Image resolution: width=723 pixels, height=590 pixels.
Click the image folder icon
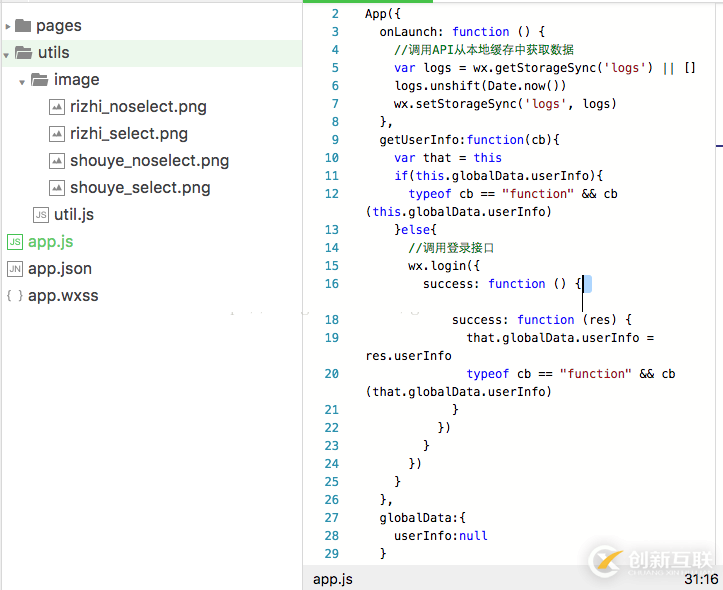(x=39, y=80)
